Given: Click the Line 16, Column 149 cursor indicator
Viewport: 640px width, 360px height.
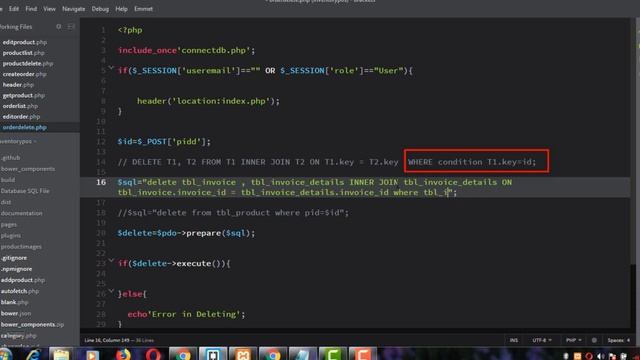Looking at the screenshot, I should tap(108, 340).
